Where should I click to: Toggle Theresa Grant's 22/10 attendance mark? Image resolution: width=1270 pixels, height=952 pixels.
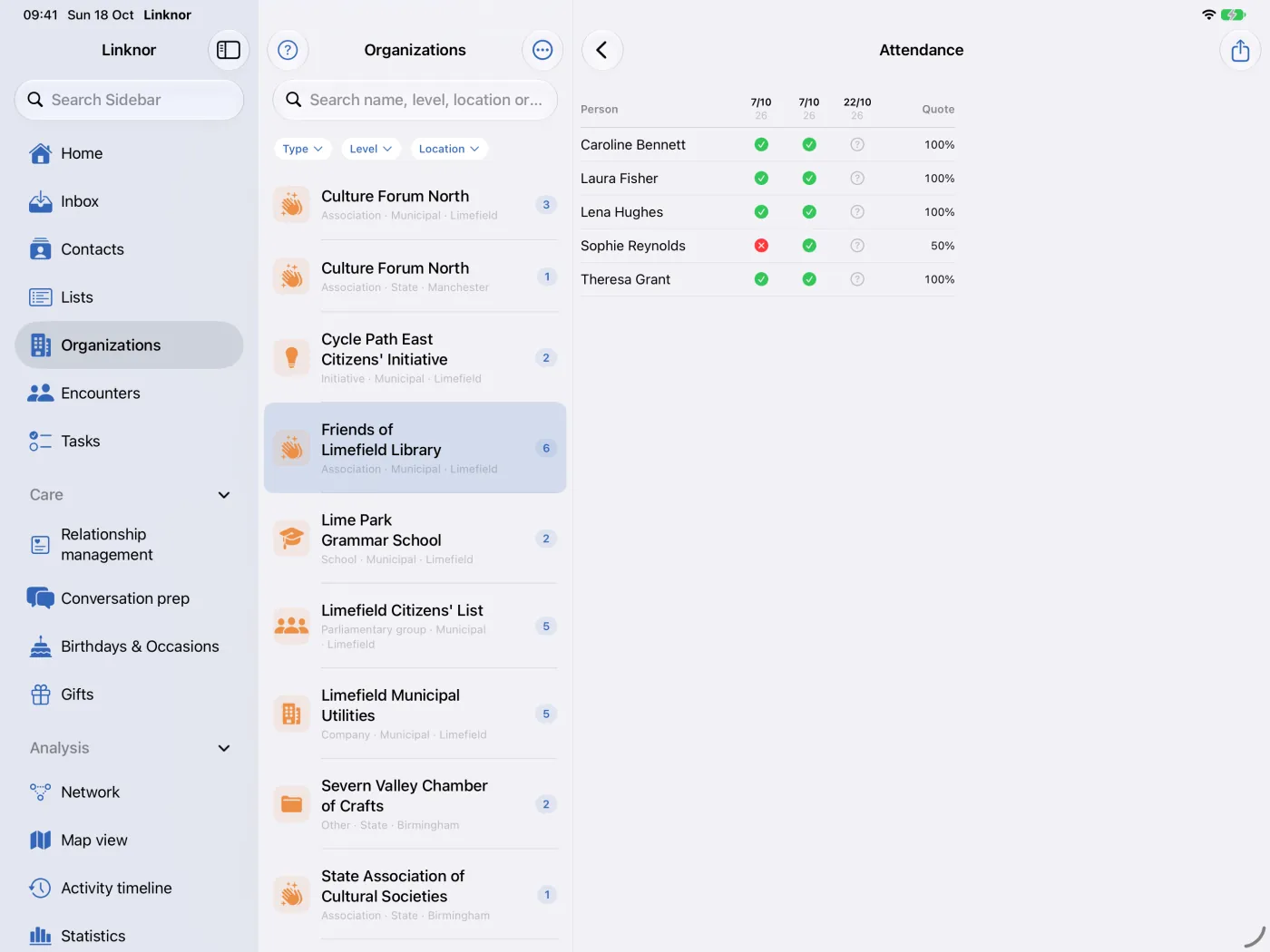click(857, 279)
